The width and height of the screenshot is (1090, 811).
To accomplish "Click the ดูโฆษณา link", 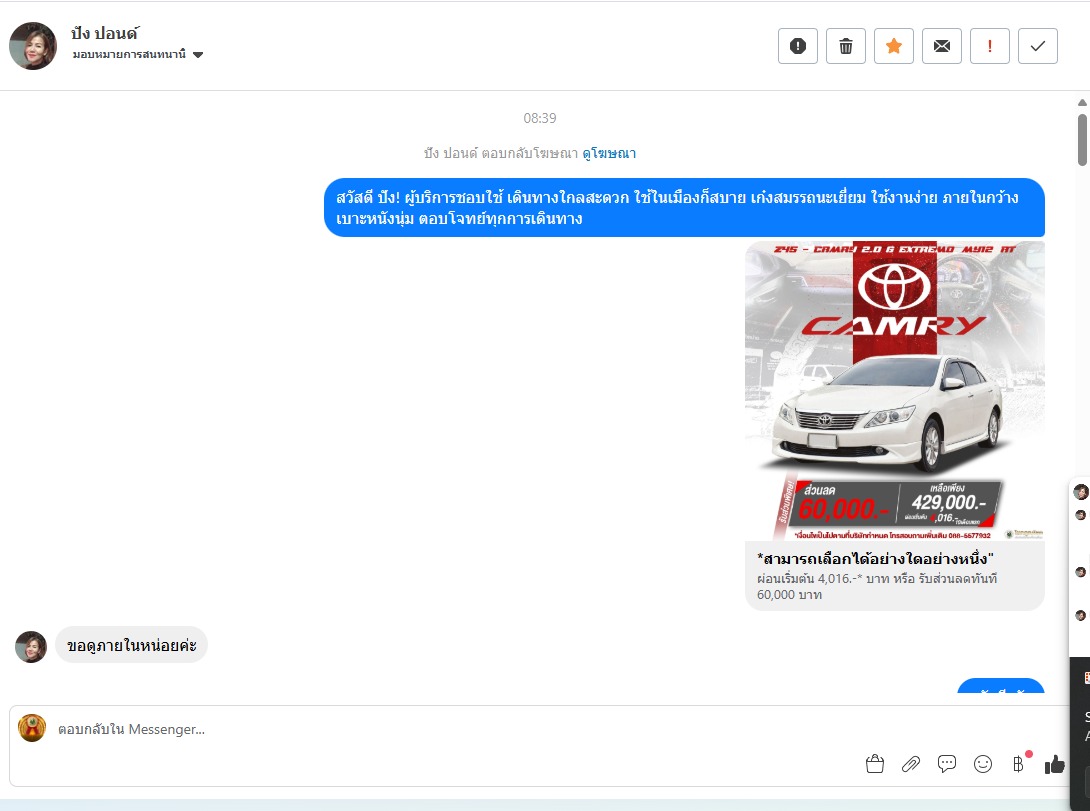I will click(x=609, y=154).
